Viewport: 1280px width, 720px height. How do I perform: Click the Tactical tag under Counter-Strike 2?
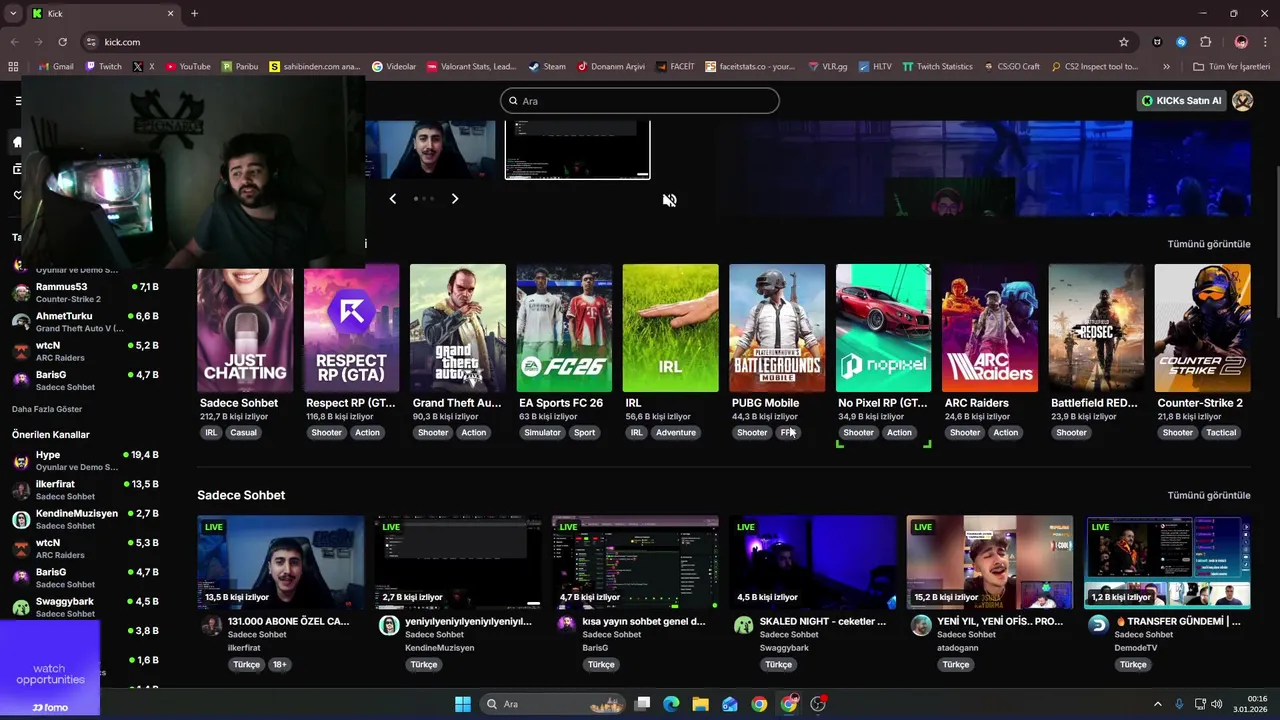click(x=1221, y=433)
